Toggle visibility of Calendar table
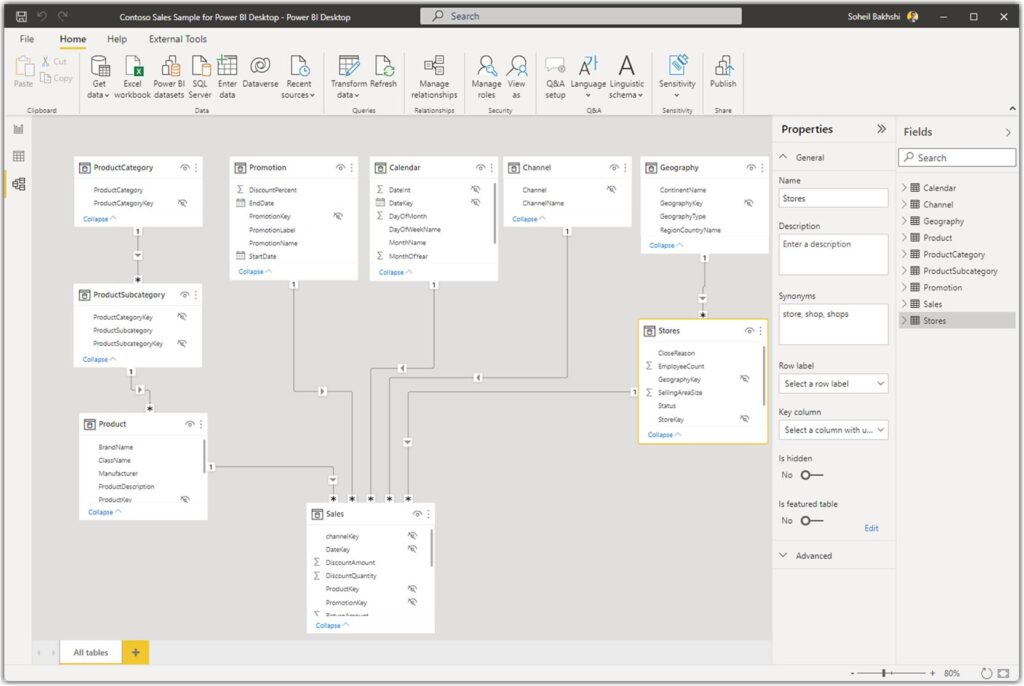The image size is (1024, 686). pyautogui.click(x=481, y=168)
